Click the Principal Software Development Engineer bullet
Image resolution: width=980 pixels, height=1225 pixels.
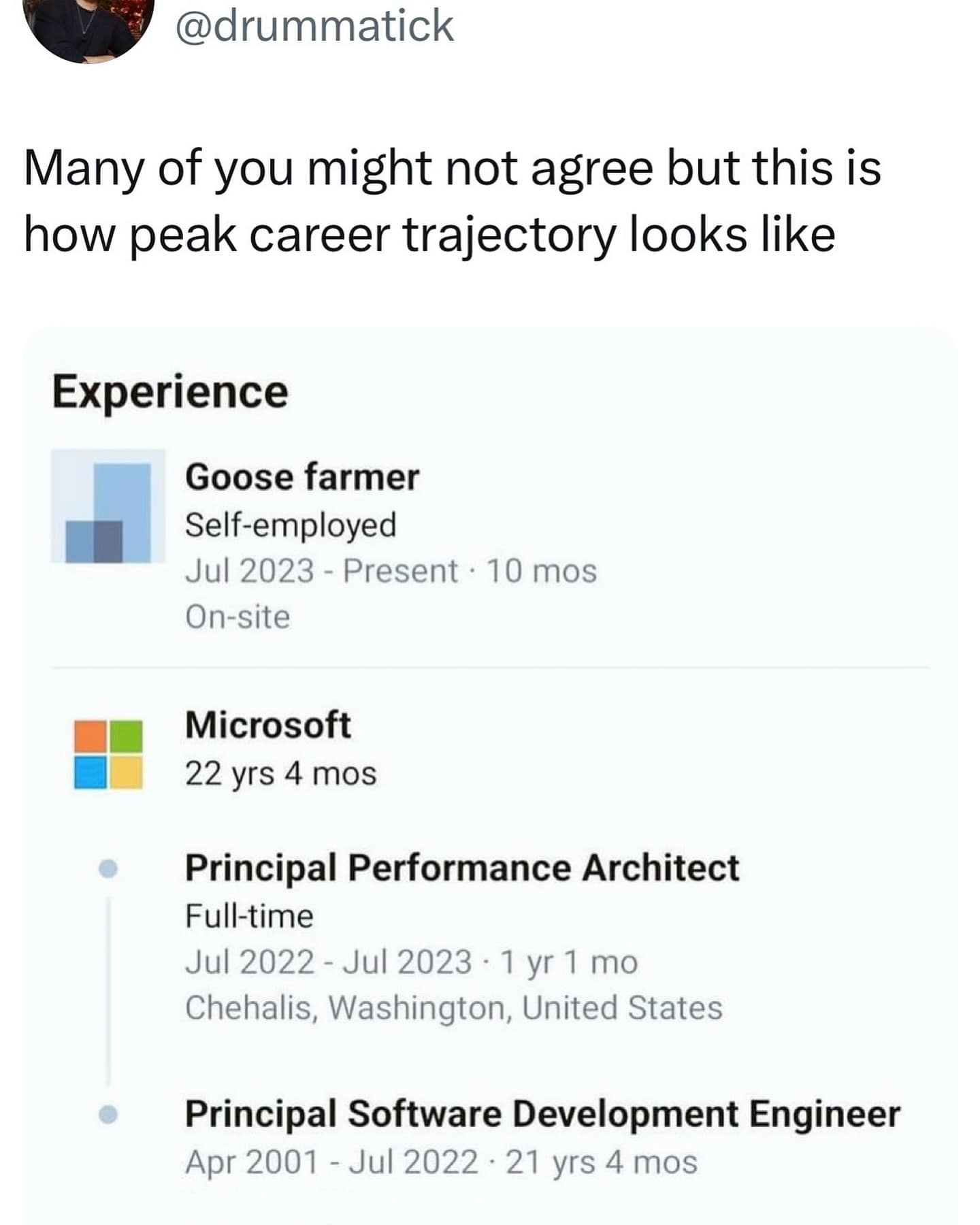(x=108, y=1115)
